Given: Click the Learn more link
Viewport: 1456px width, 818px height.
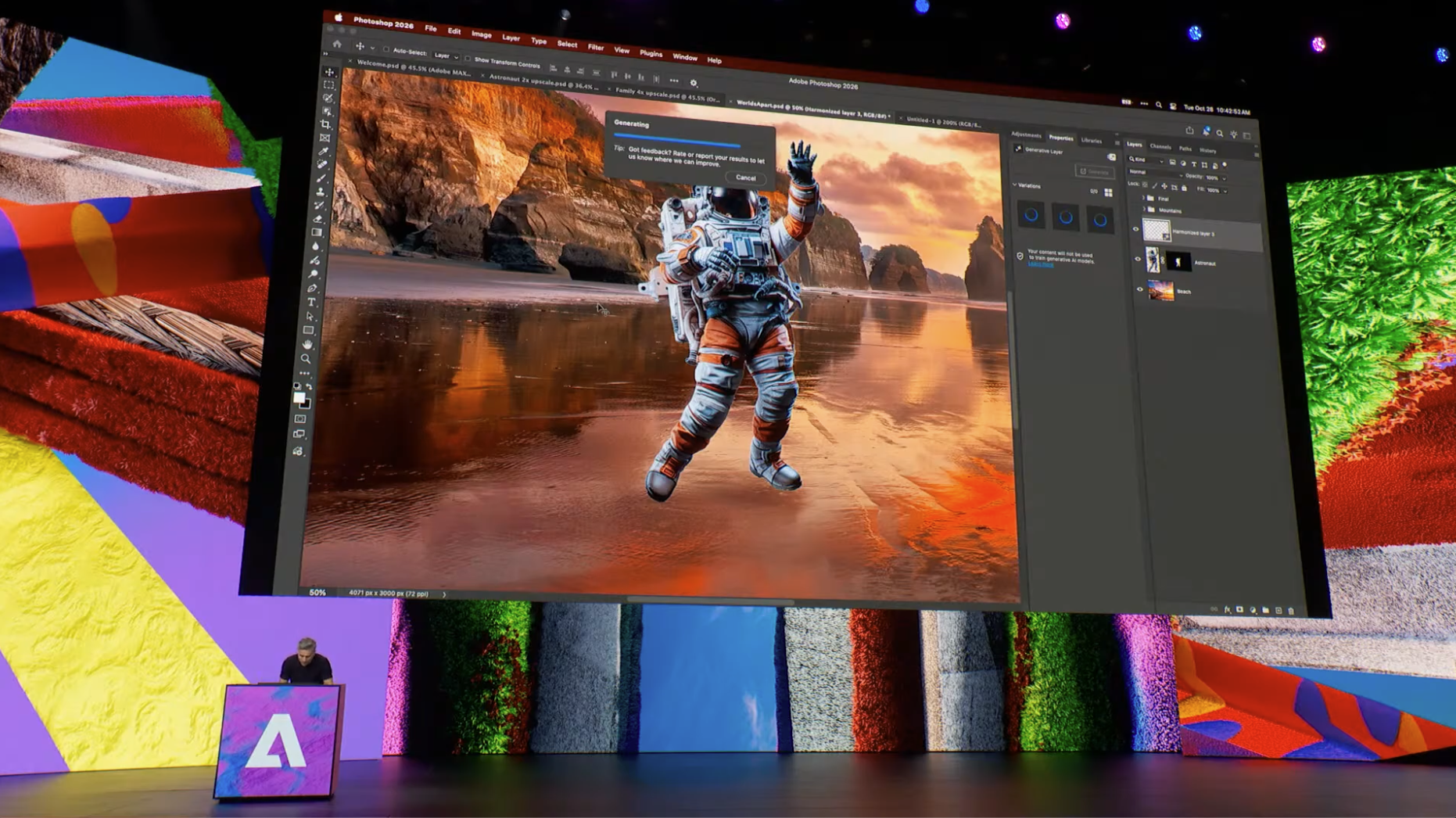Looking at the screenshot, I should [x=1040, y=265].
